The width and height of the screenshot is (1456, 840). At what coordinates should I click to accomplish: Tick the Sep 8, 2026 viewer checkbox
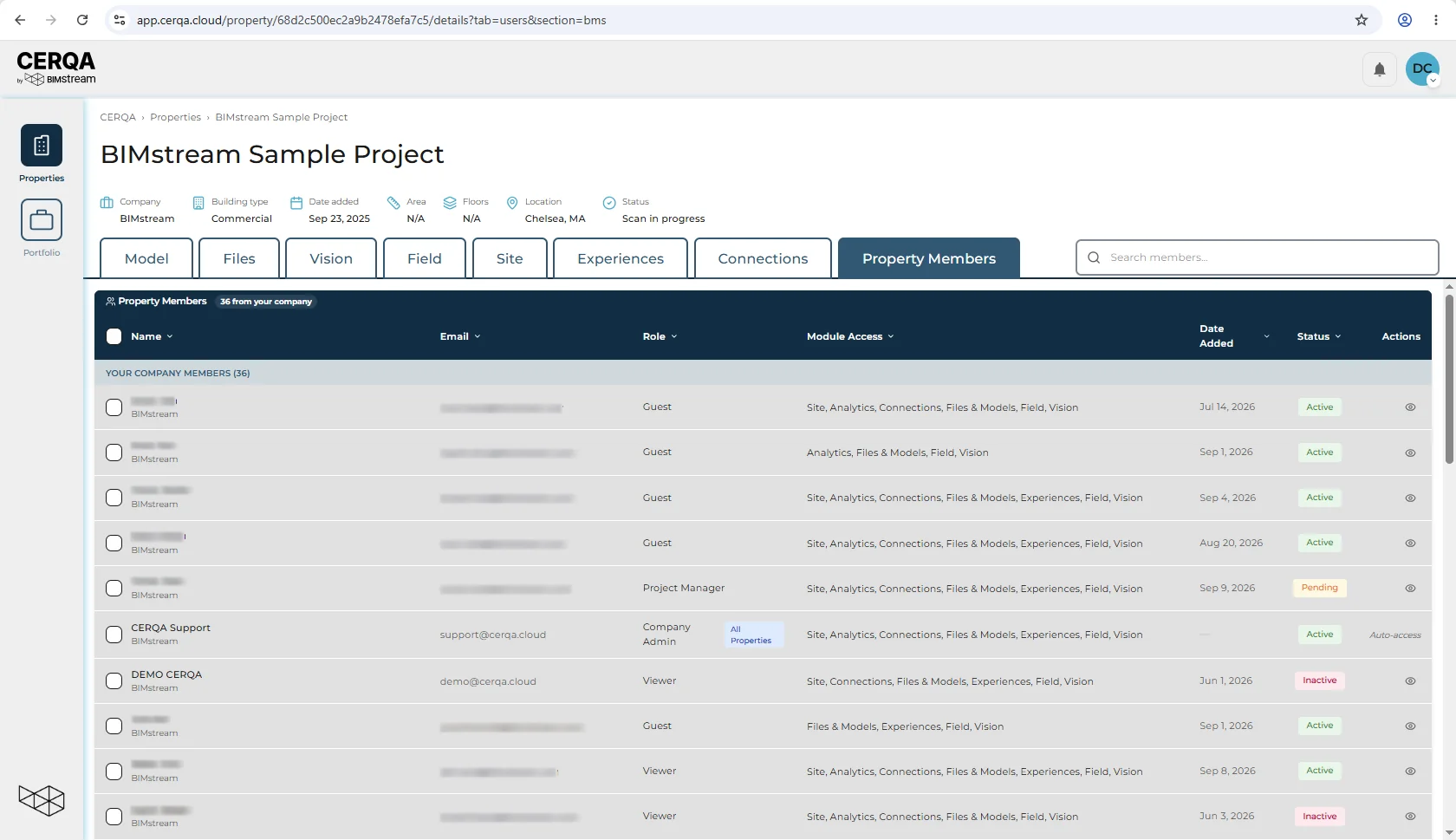click(x=114, y=772)
